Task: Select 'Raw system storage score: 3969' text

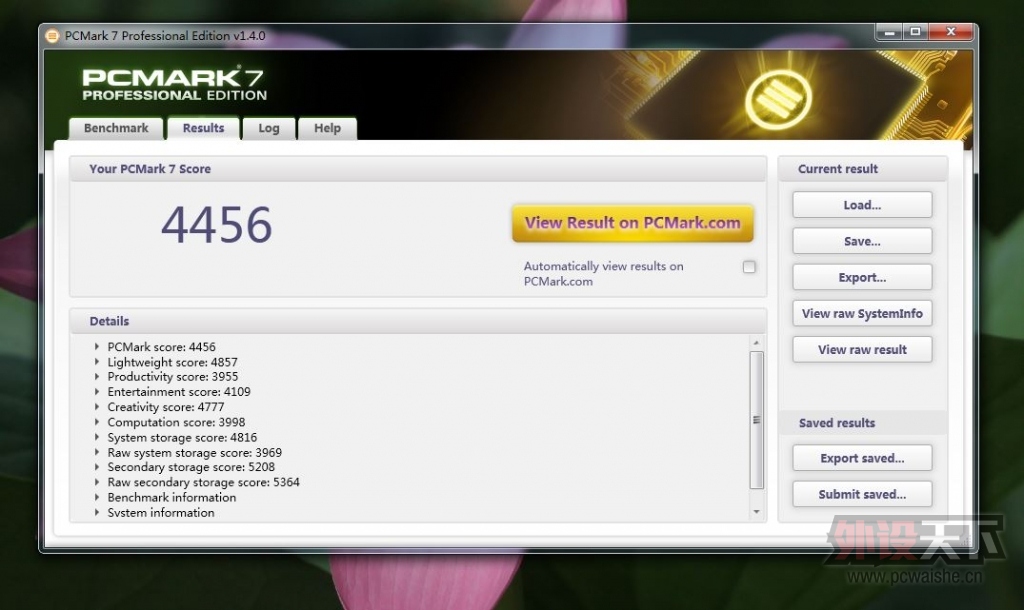Action: (x=195, y=452)
